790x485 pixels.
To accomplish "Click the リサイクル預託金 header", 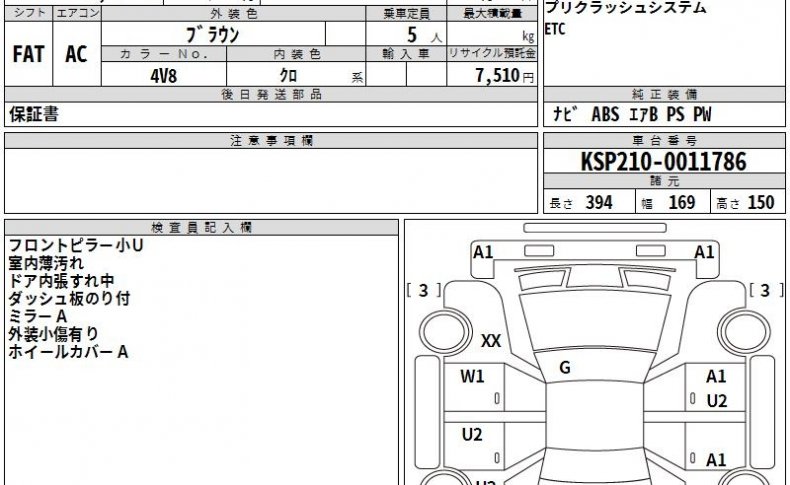I will tap(492, 53).
